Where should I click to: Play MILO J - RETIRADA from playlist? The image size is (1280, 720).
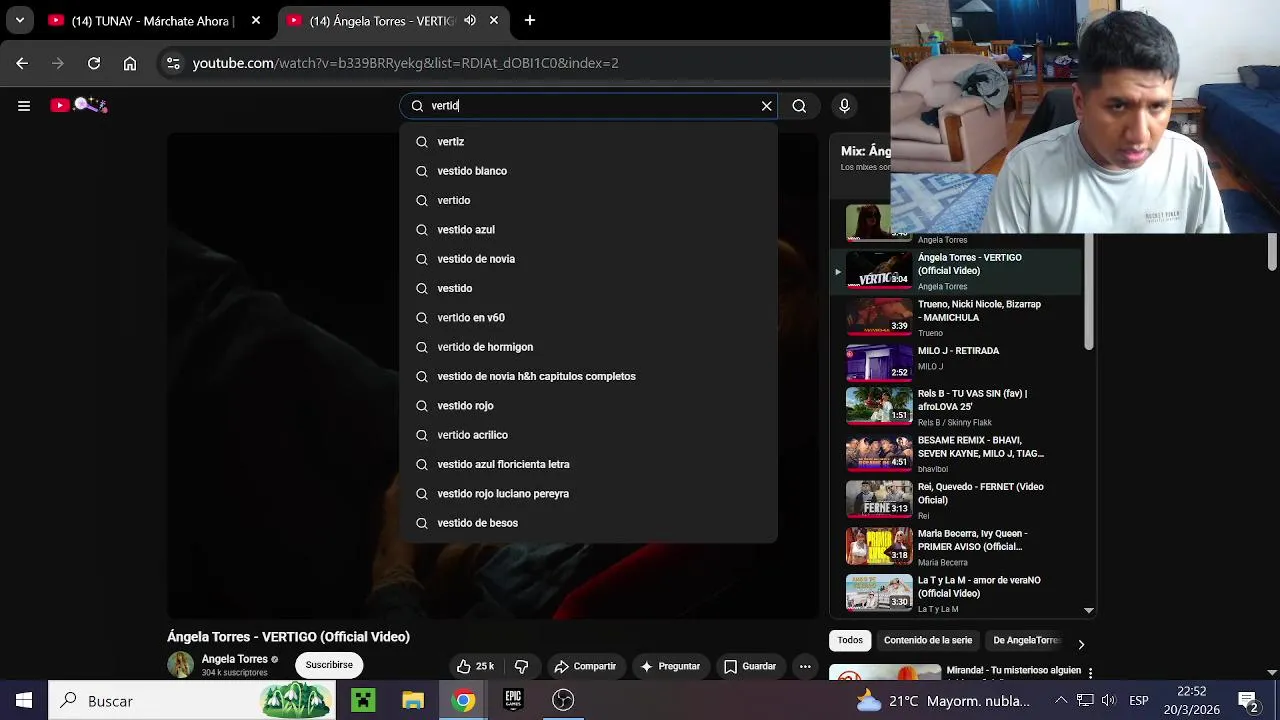(x=956, y=361)
